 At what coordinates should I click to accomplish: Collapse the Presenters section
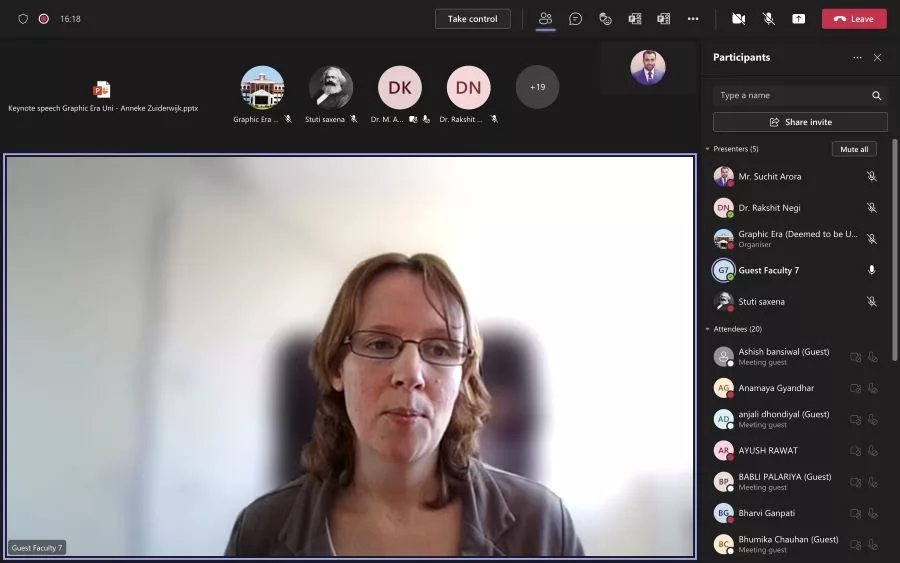click(x=708, y=149)
